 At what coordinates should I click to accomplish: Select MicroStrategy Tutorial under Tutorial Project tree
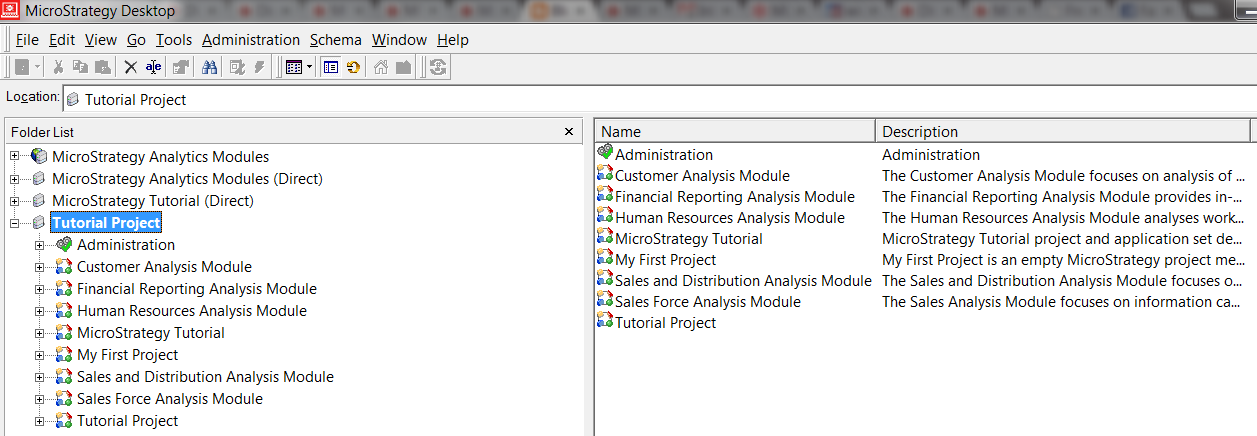[x=151, y=333]
